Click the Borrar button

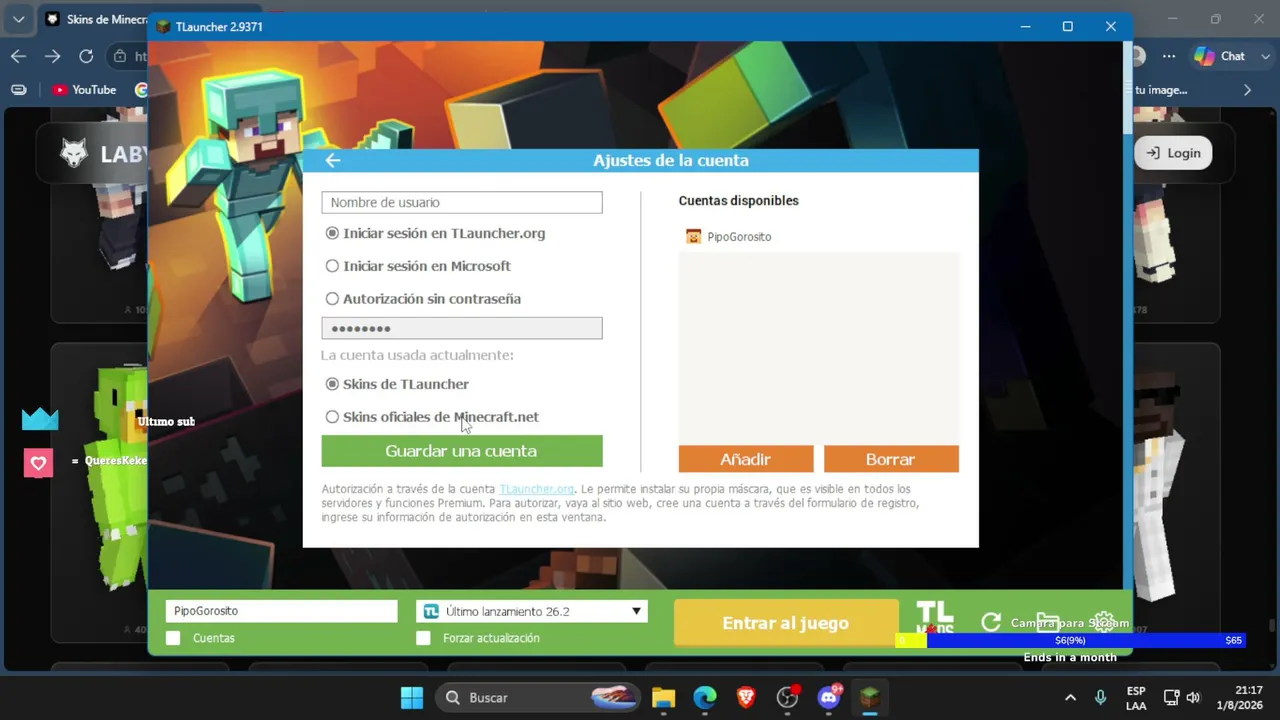891,459
